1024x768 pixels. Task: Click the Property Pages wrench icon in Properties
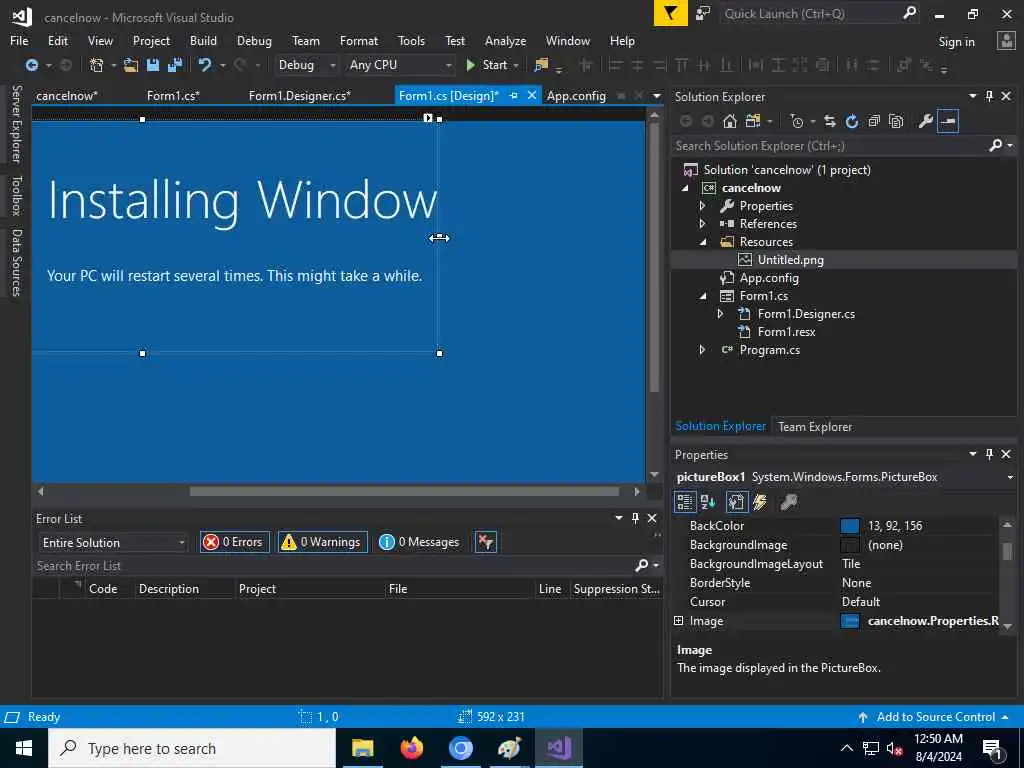click(789, 502)
